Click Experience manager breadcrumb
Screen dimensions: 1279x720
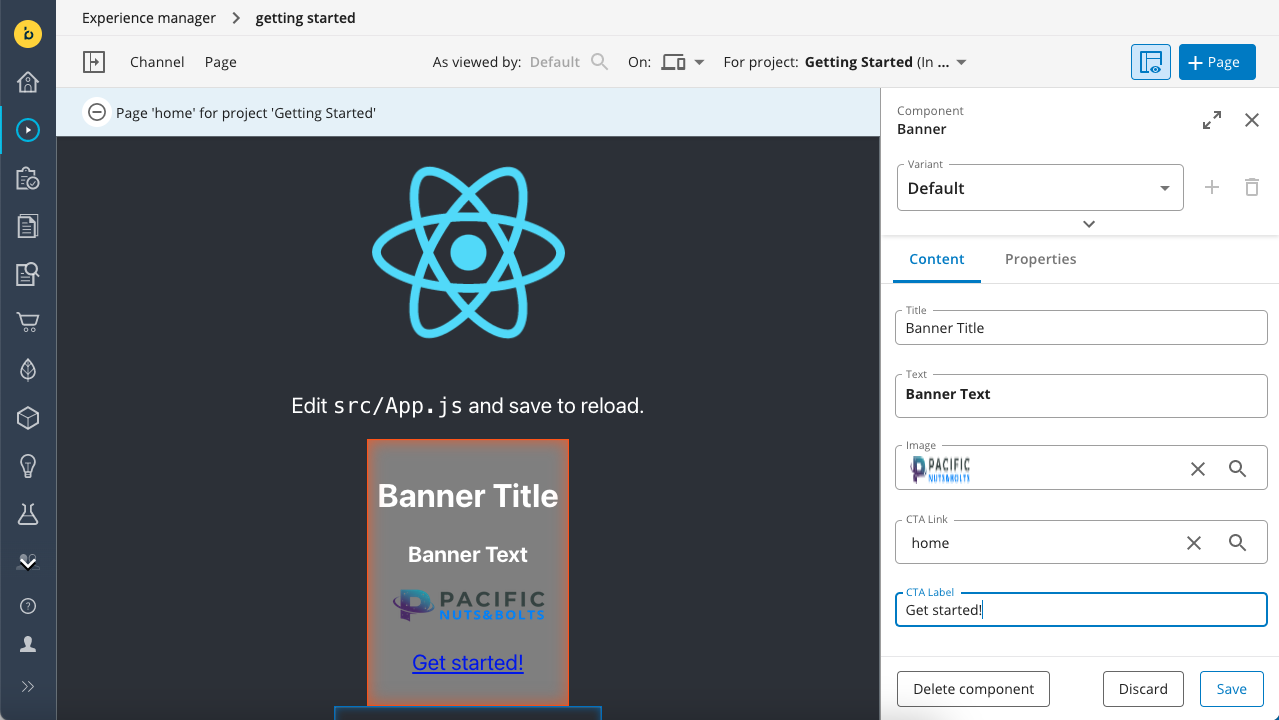pyautogui.click(x=149, y=18)
